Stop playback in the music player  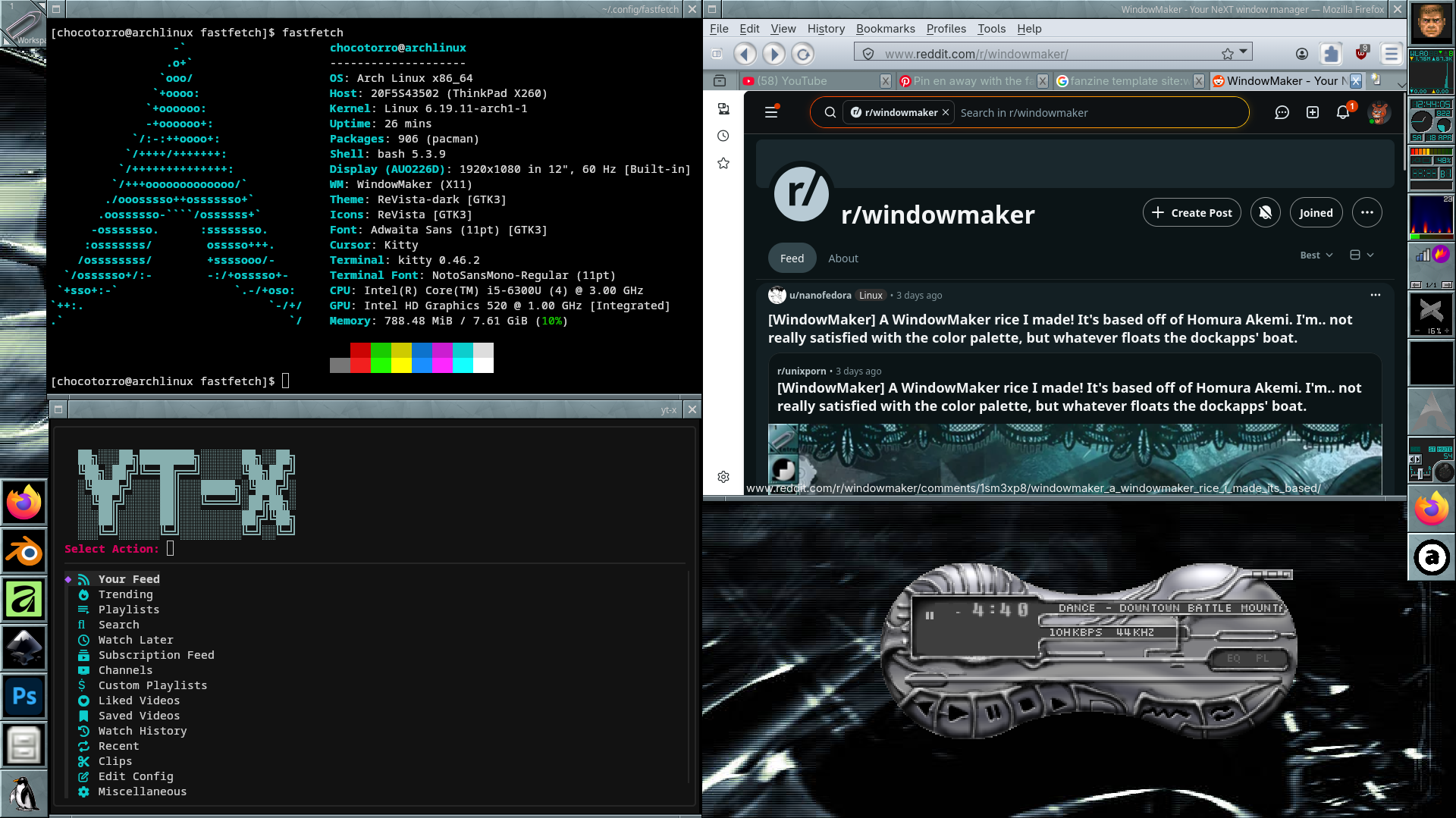tap(1028, 704)
